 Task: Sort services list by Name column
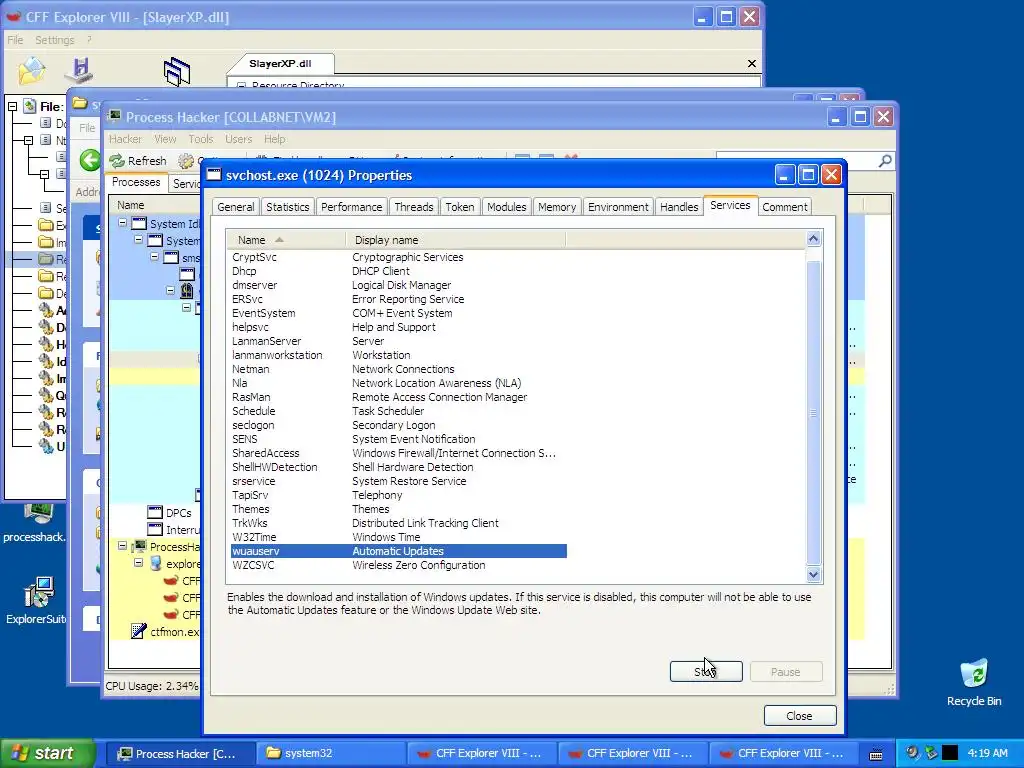point(286,240)
